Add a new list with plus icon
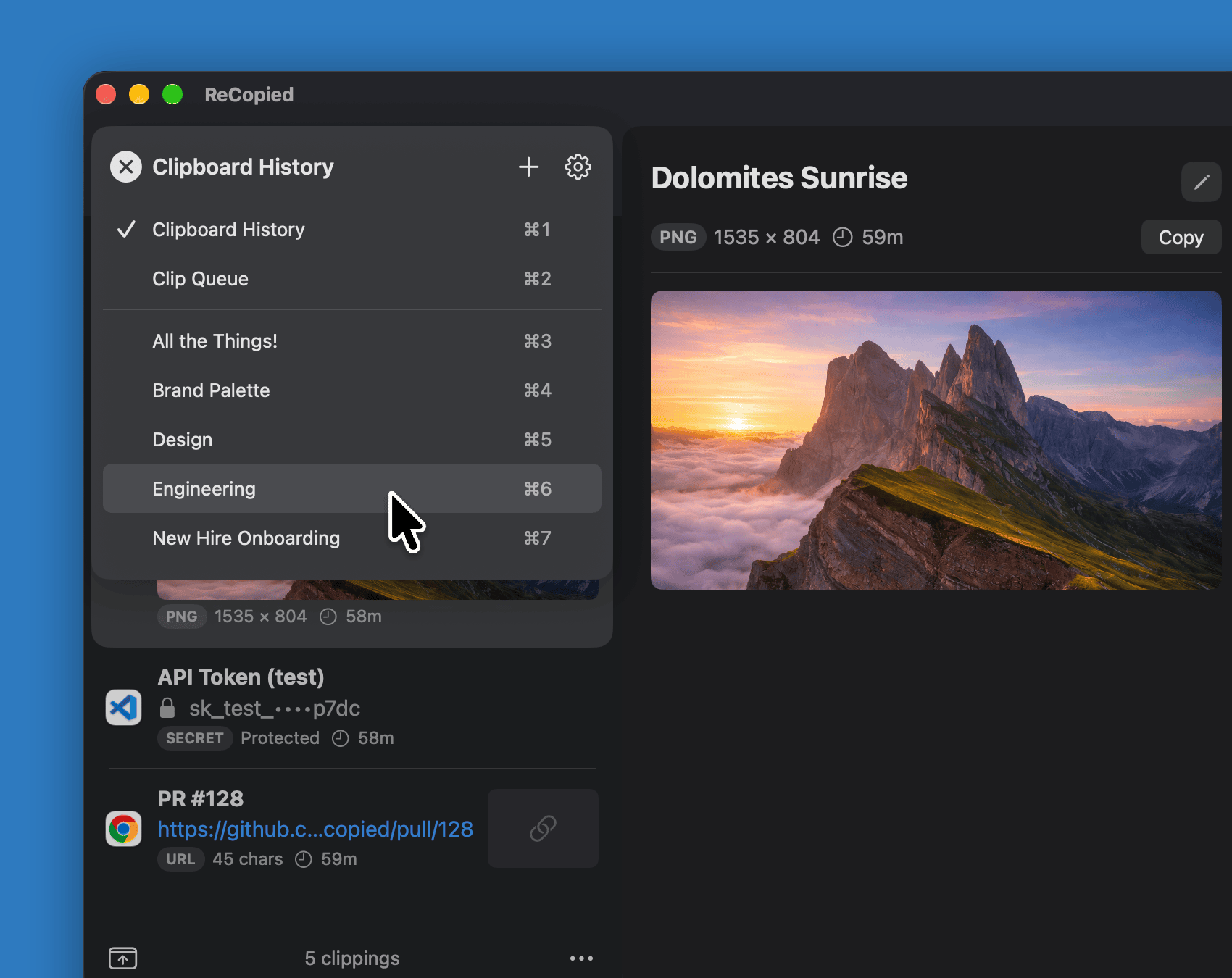 (x=529, y=167)
